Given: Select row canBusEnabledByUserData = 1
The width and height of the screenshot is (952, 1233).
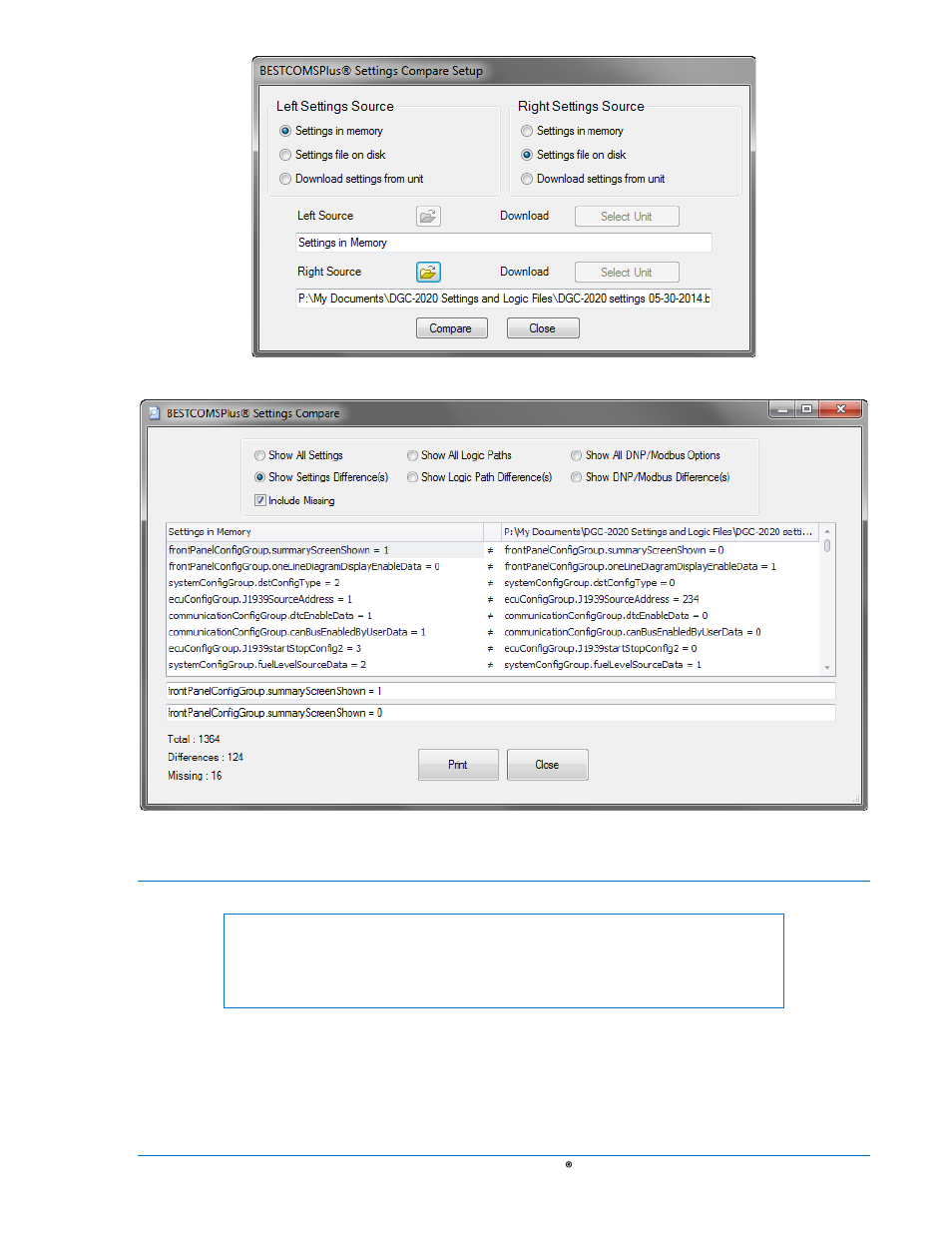Looking at the screenshot, I should pos(324,632).
